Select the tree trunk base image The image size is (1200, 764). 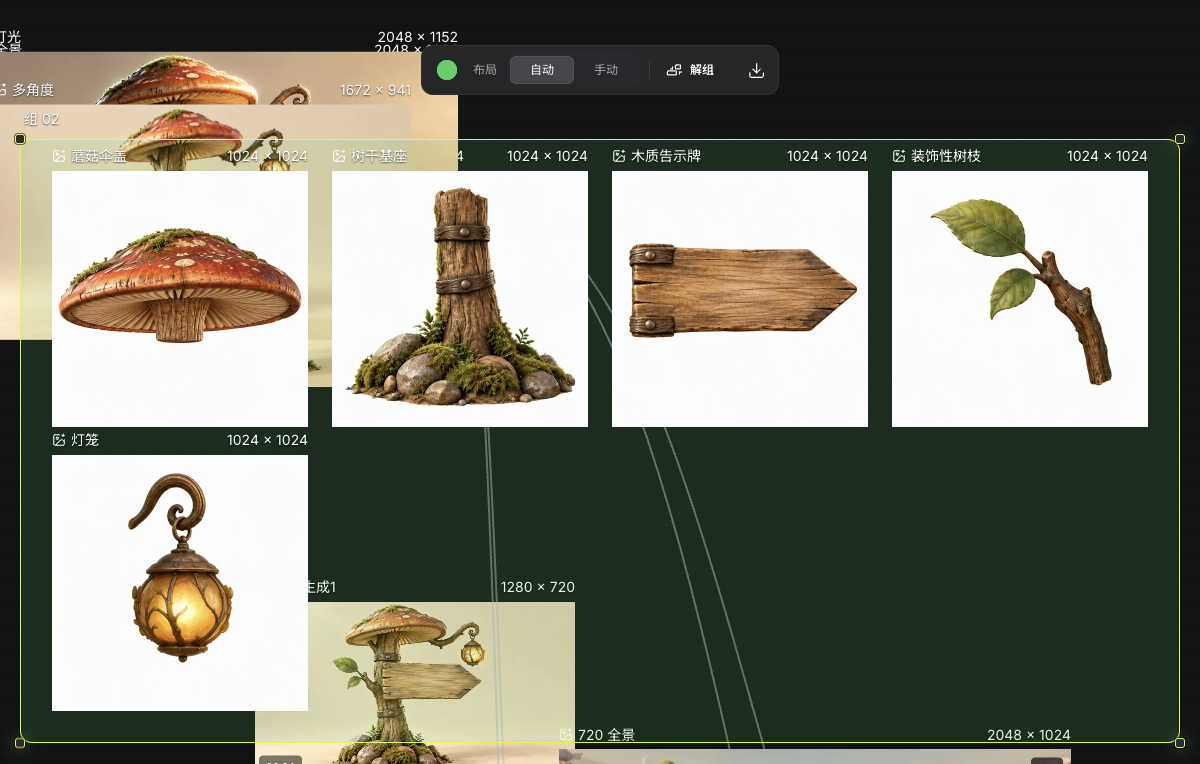click(x=460, y=299)
